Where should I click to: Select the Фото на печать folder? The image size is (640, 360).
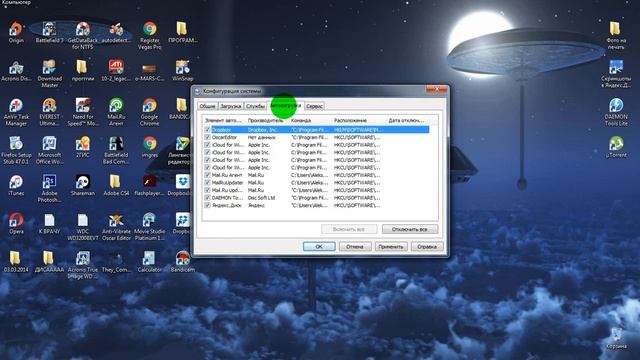click(x=616, y=36)
